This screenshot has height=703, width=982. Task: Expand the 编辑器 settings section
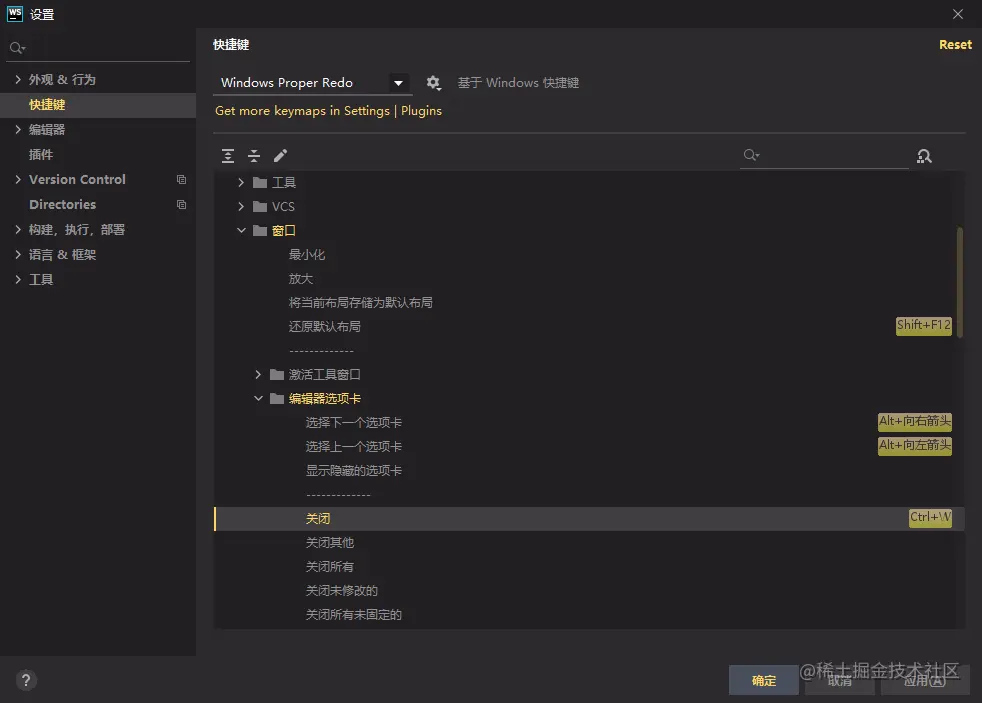pyautogui.click(x=18, y=130)
